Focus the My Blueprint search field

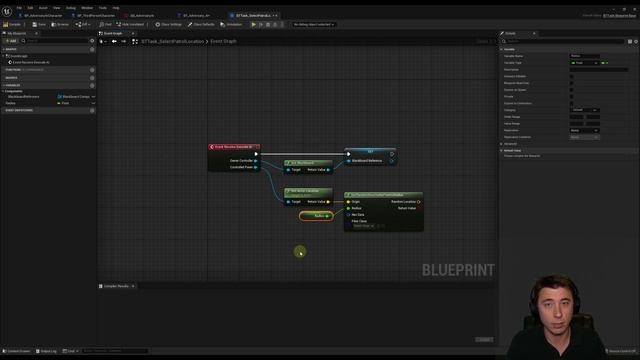(56, 41)
